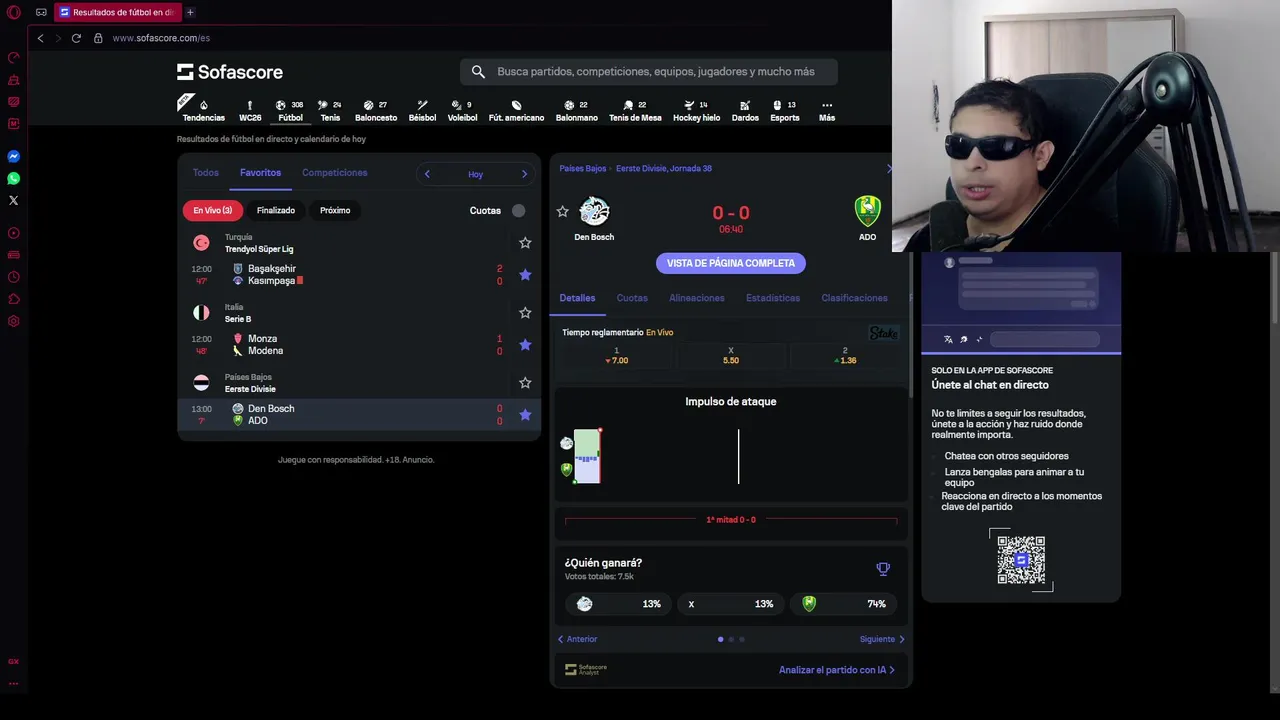Go back to previous page
This screenshot has width=1280, height=720.
pos(40,38)
